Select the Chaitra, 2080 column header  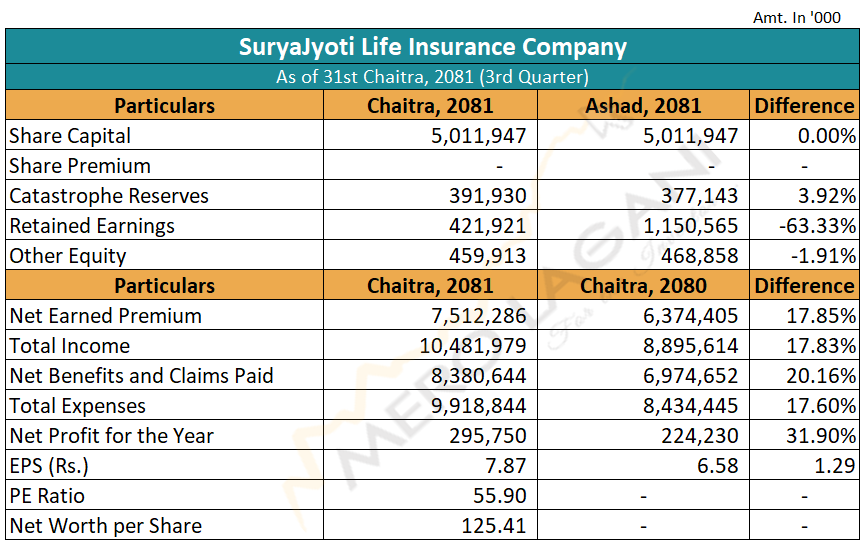643,286
